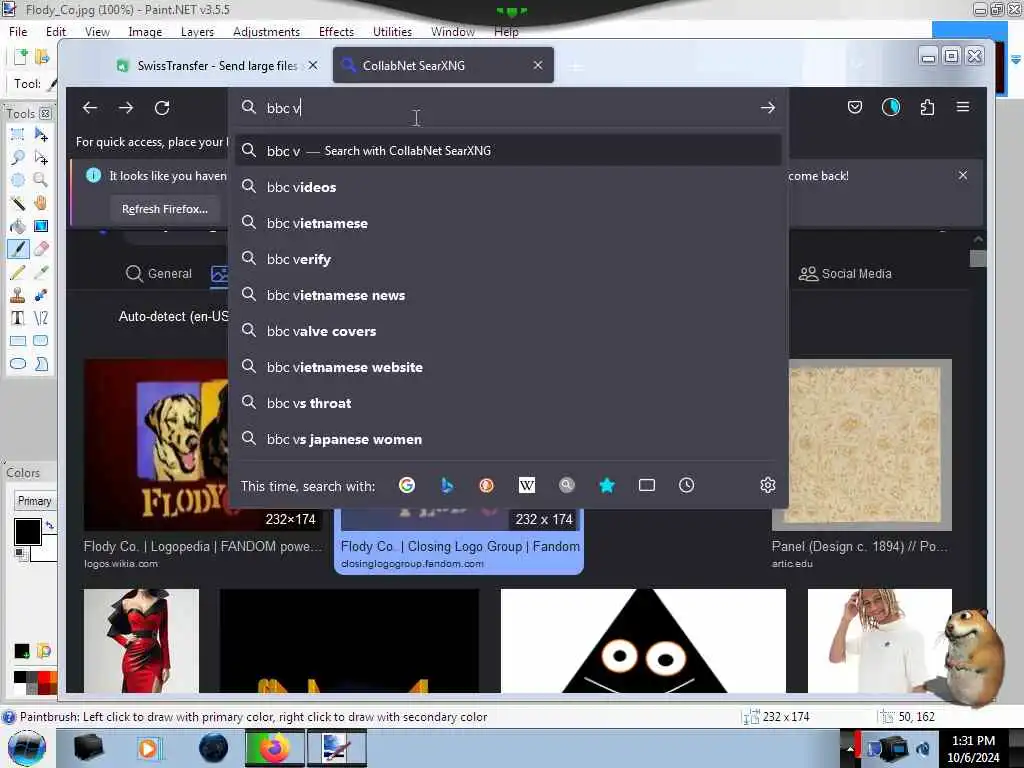The width and height of the screenshot is (1024, 768).
Task: Open the Flody Co. dog logo thumbnail
Action: (157, 444)
